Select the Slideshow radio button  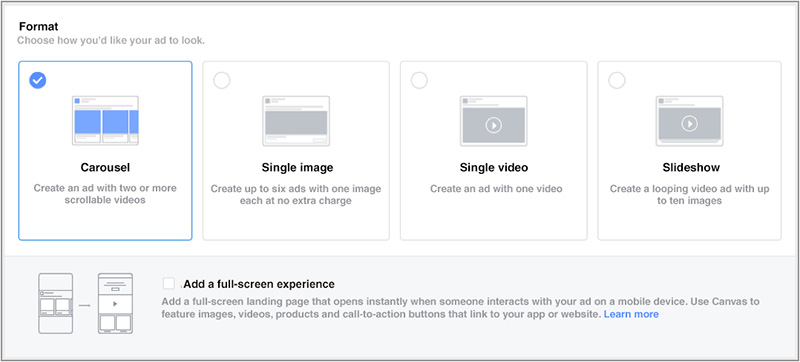[616, 80]
